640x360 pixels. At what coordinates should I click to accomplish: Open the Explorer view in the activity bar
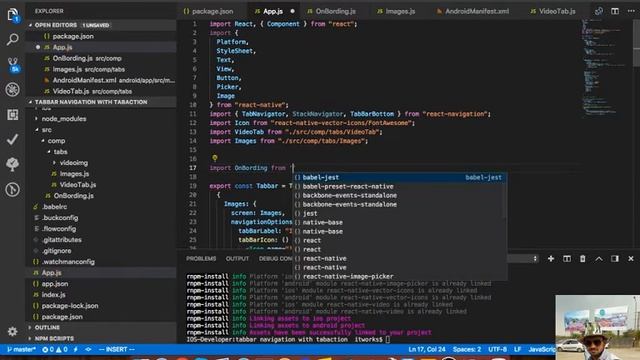(x=13, y=15)
